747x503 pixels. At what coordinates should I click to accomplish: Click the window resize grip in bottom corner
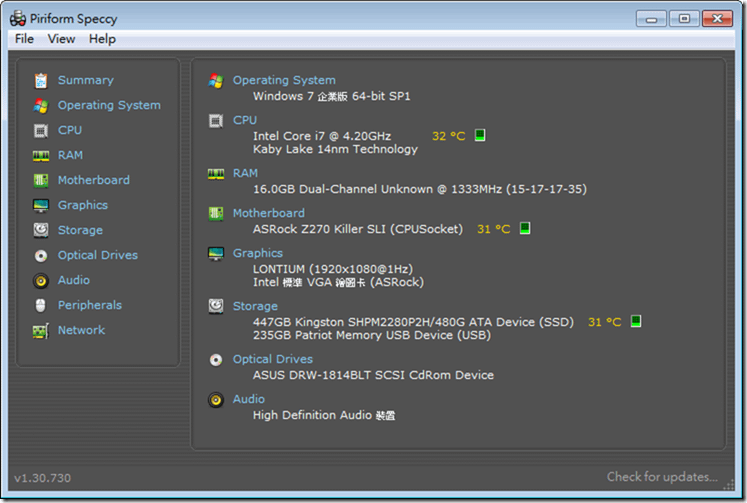pos(728,485)
